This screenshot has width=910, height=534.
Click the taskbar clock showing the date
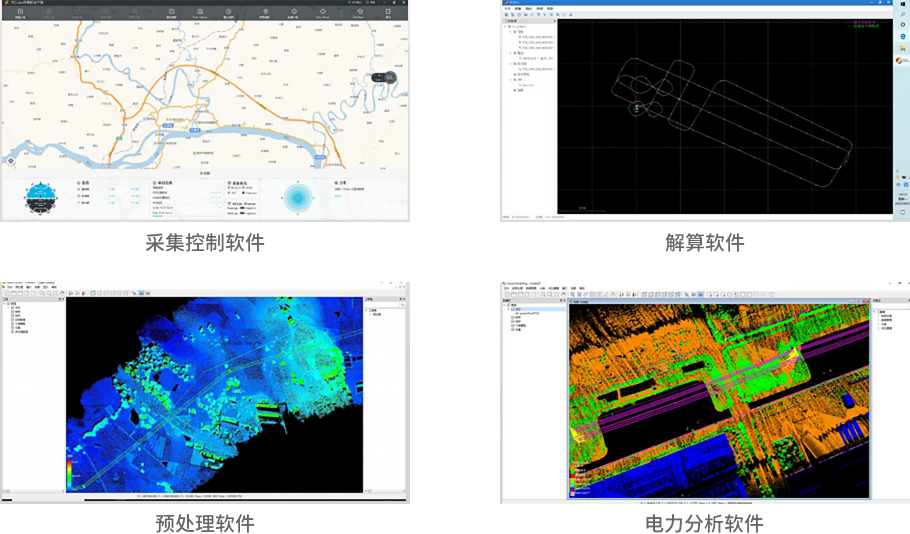[901, 198]
